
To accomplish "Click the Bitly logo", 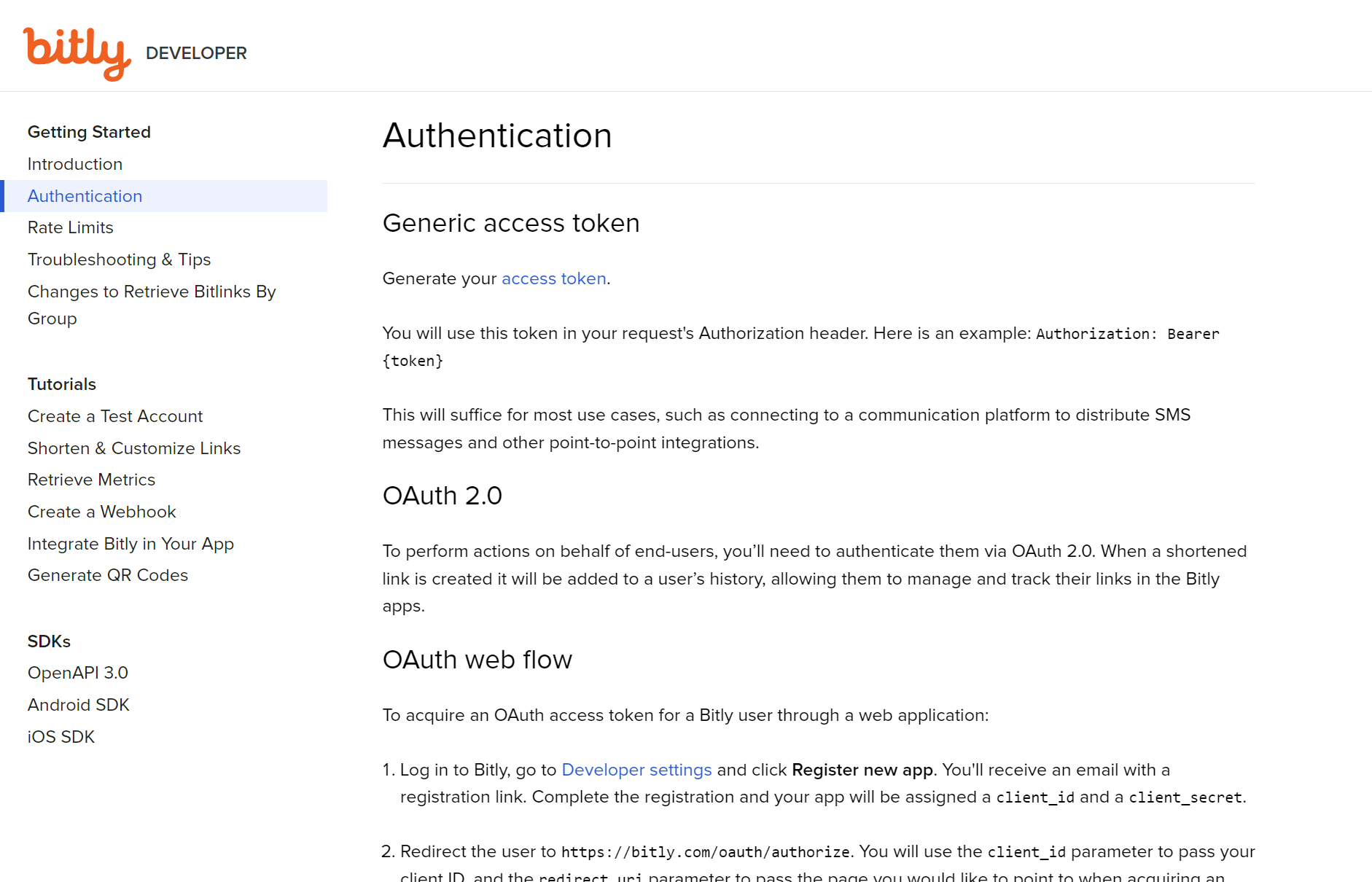I will (x=77, y=54).
